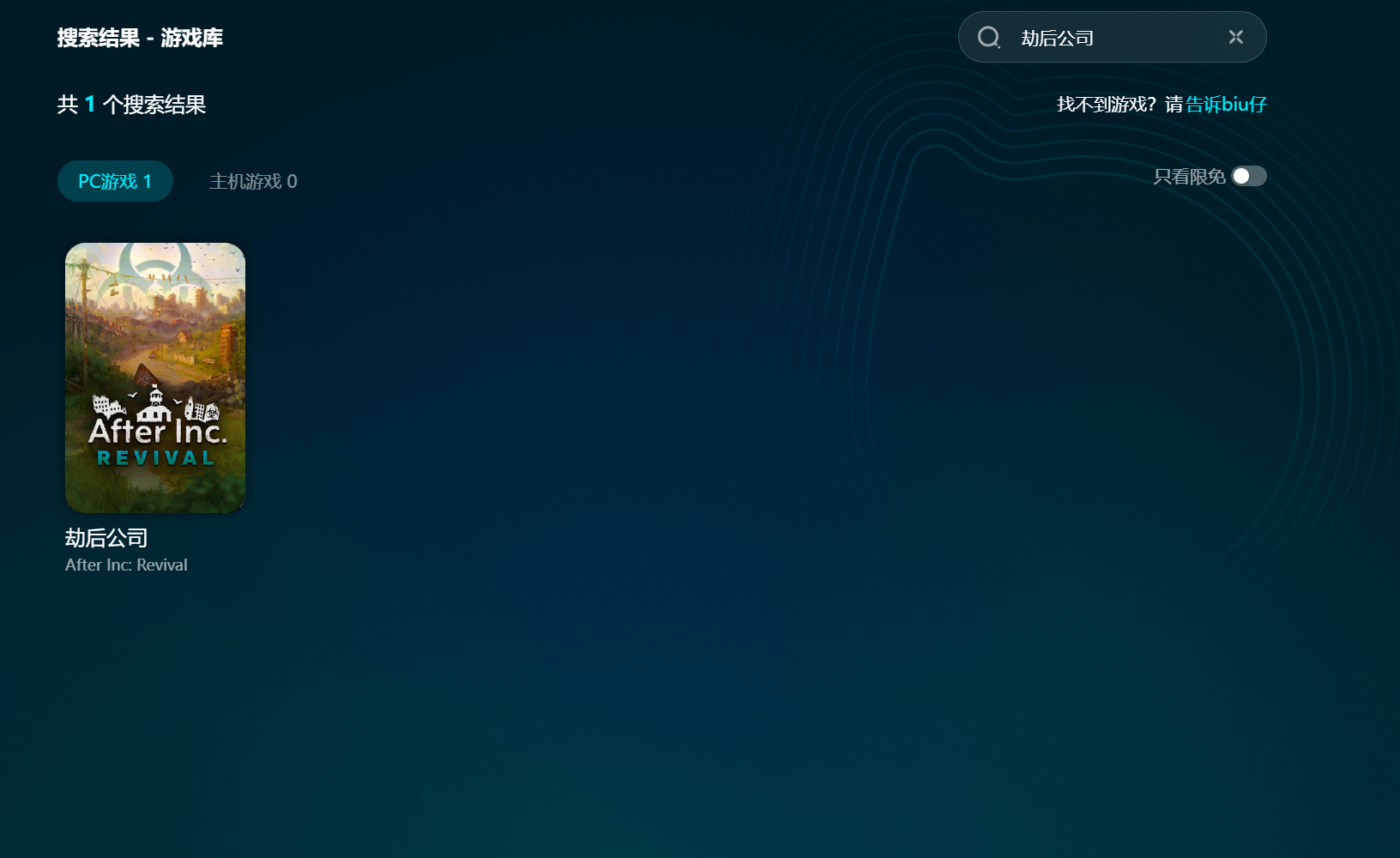Click the biohazard symbol on the game cover
The image size is (1400, 858).
click(155, 264)
